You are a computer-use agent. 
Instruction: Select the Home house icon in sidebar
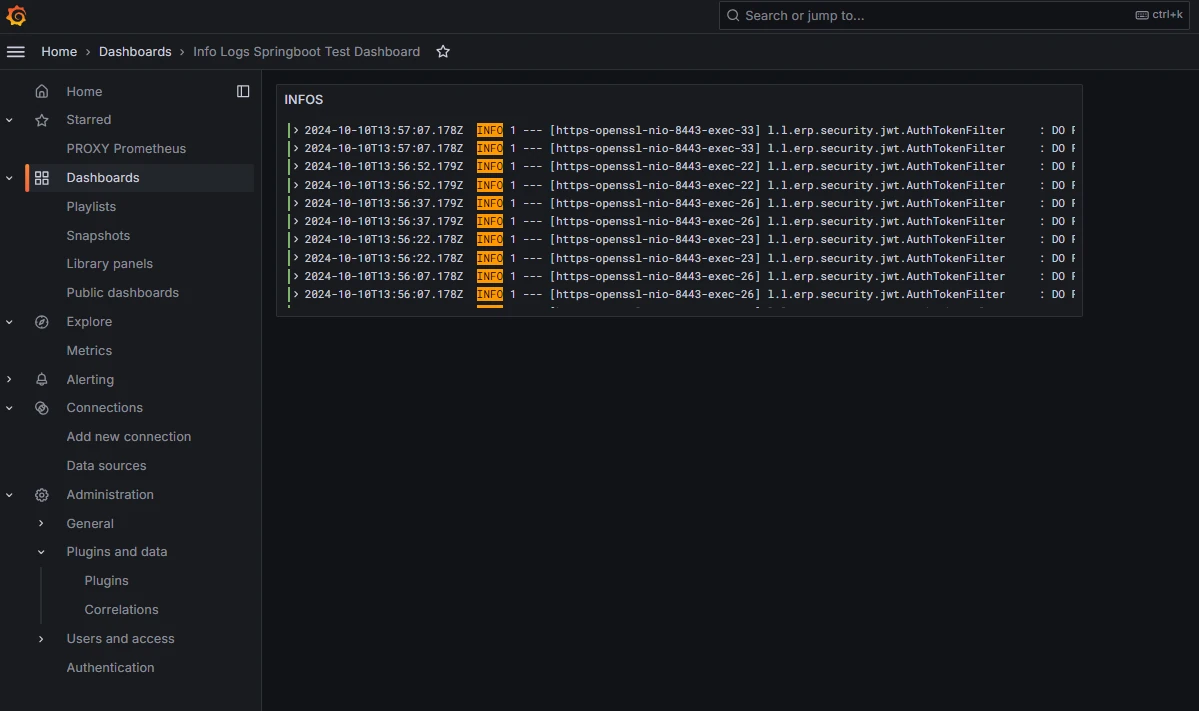coord(41,90)
